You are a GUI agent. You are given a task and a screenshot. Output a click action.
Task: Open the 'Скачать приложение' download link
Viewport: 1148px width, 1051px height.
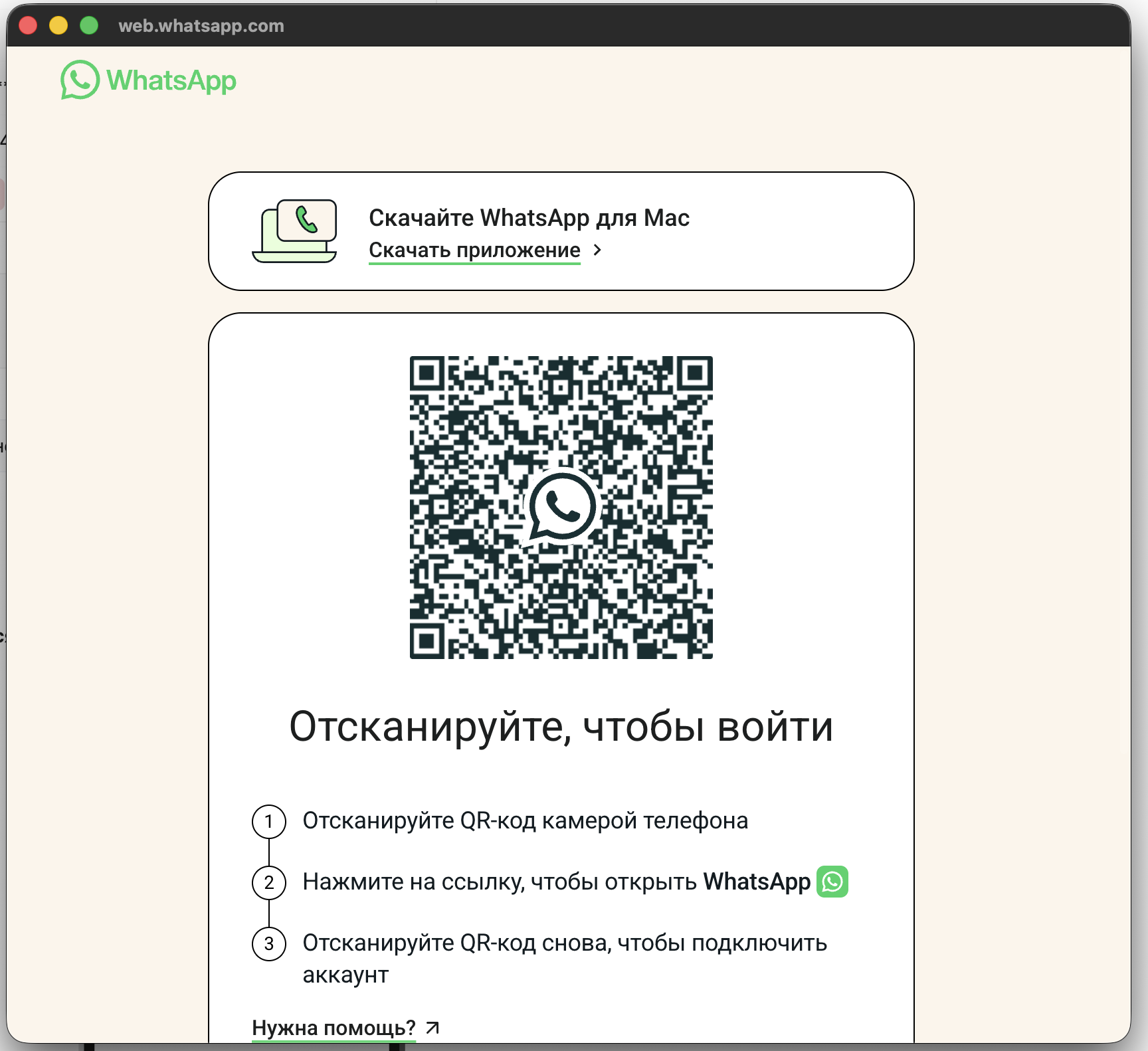474,250
